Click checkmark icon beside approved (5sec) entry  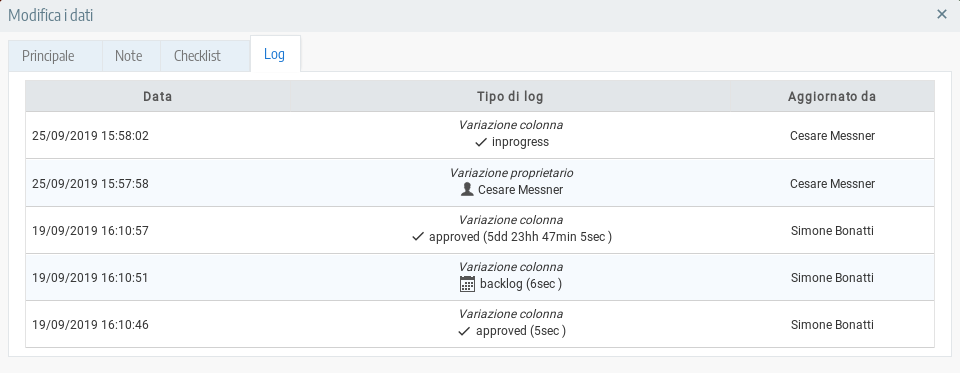click(x=464, y=331)
